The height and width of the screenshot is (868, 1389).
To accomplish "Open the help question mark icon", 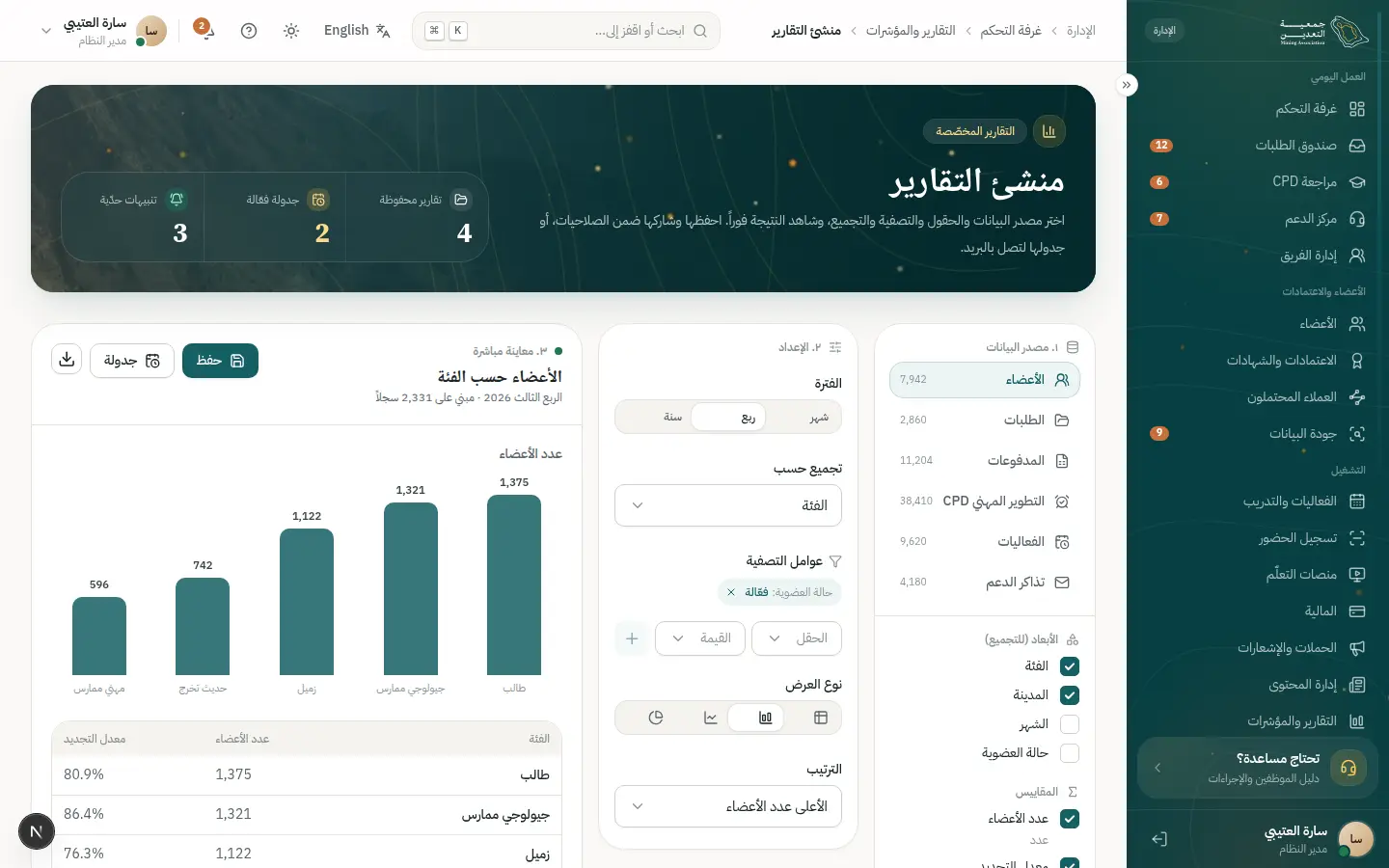I will point(249,31).
